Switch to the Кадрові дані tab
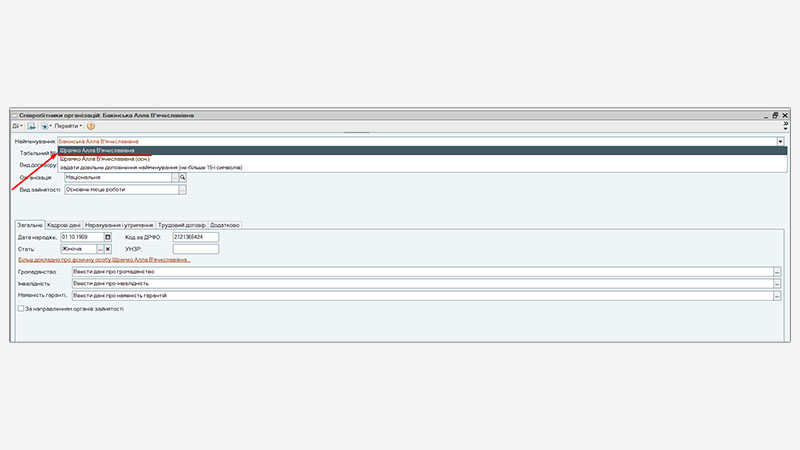Viewport: 800px width, 450px height. tap(65, 225)
